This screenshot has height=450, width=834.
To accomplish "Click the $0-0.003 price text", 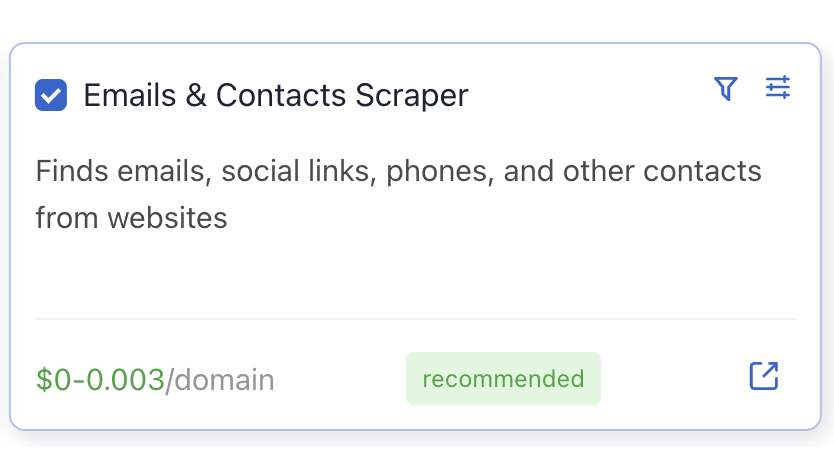I will 100,380.
